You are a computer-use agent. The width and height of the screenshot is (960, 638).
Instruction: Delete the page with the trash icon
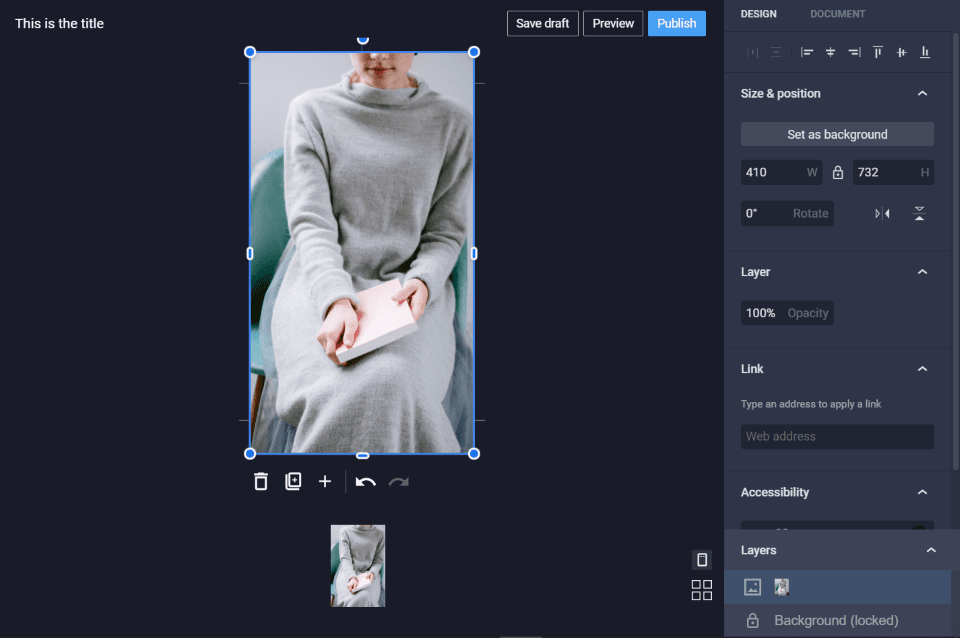click(x=261, y=482)
